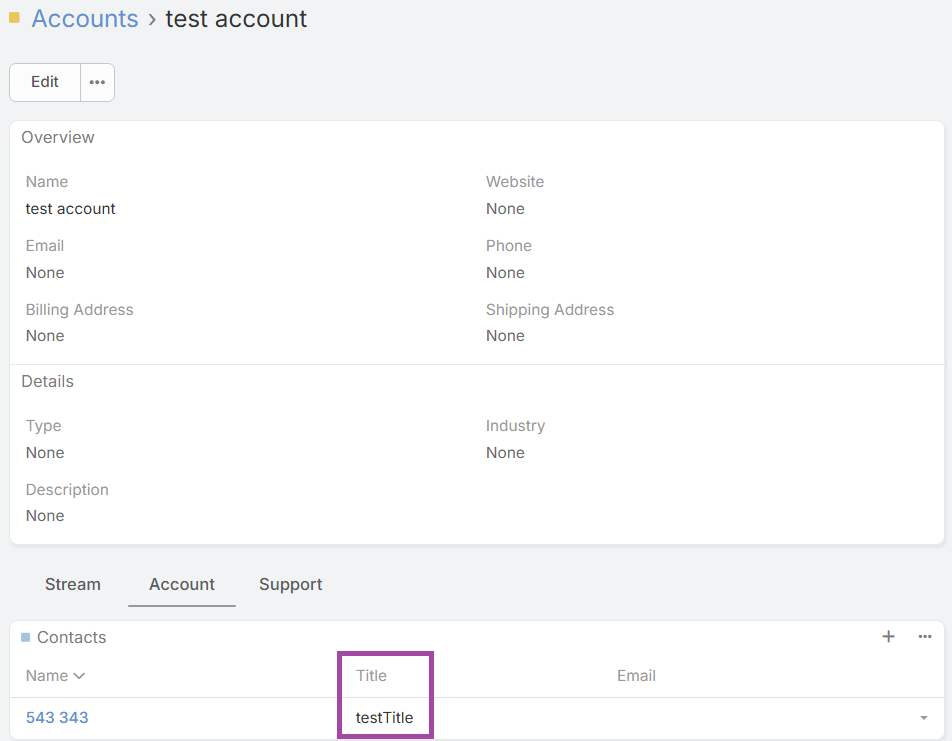The height and width of the screenshot is (741, 952).
Task: Click the blue square Contacts panel icon
Action: pos(25,637)
